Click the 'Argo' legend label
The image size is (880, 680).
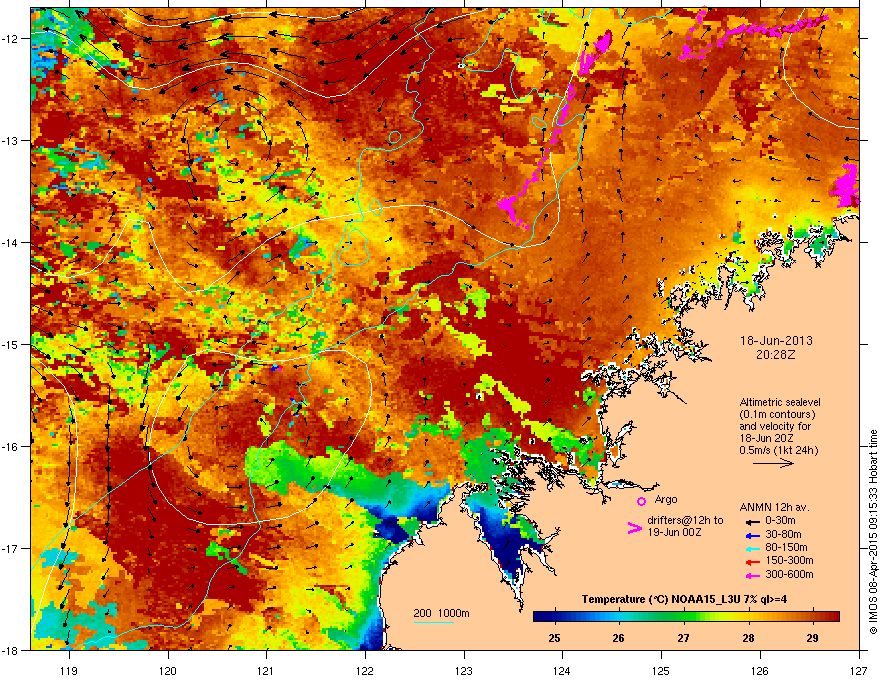tap(666, 499)
